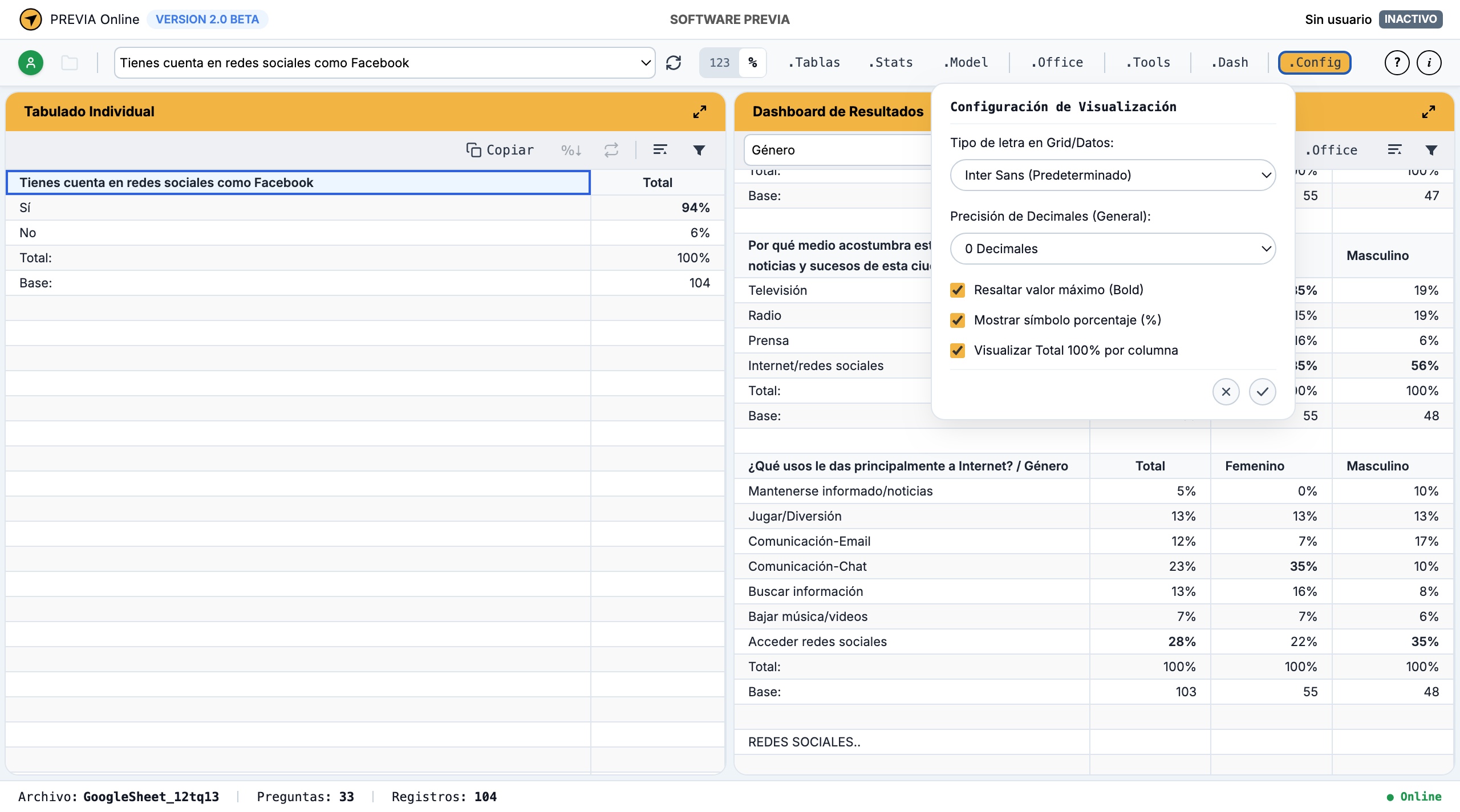Open the help question mark icon

(x=1397, y=63)
